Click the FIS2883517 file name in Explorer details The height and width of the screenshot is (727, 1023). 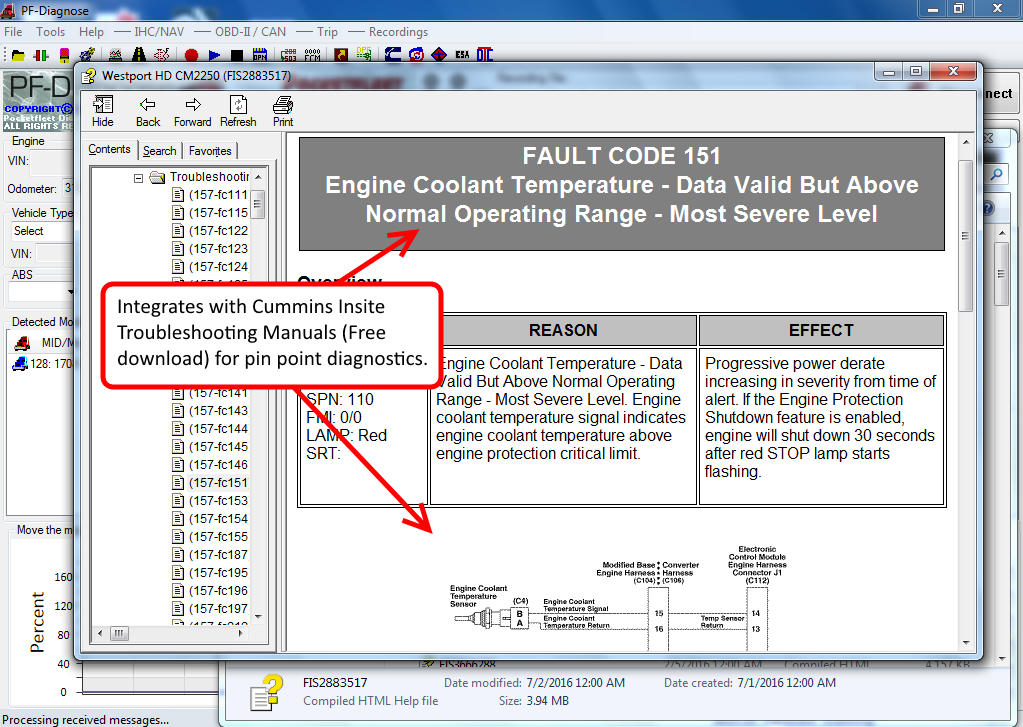point(335,683)
